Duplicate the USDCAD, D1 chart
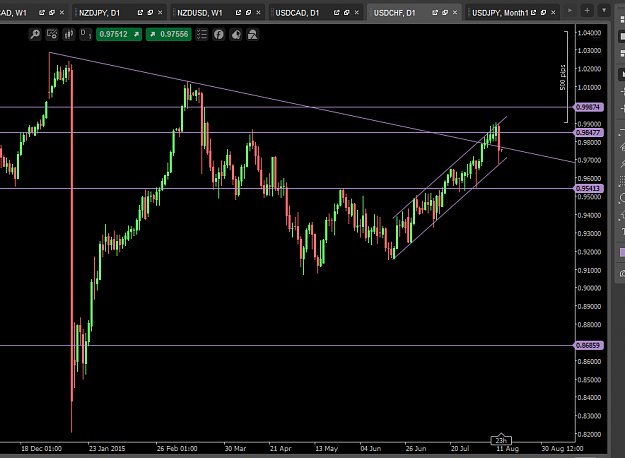 pyautogui.click(x=346, y=13)
